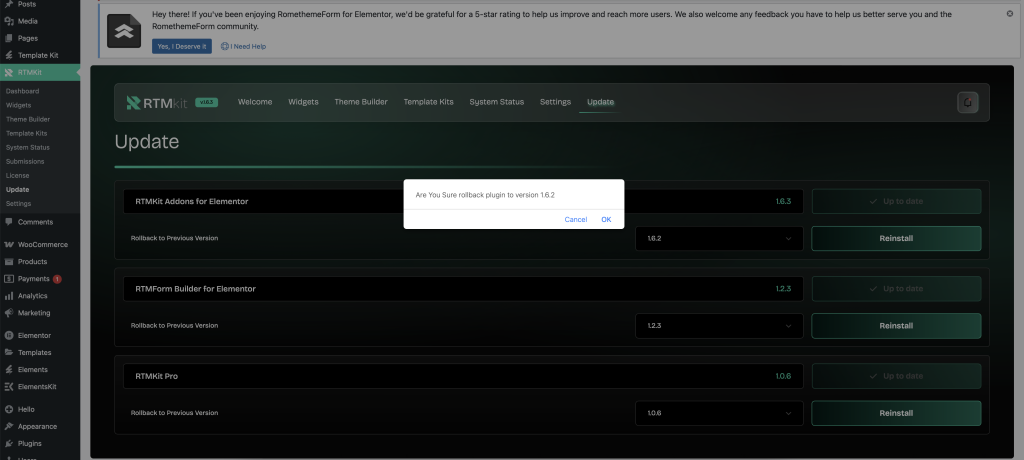The width and height of the screenshot is (1024, 460).
Task: Click the RomethemeForm notice logo
Action: pos(124,31)
